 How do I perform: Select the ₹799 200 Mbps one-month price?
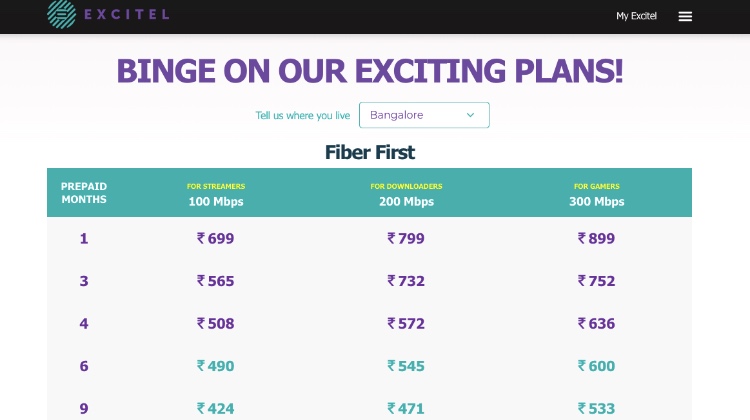[x=406, y=238]
